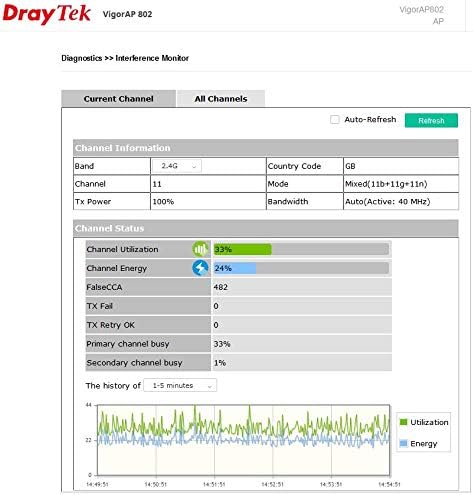Click the blue Energy legend square
The height and width of the screenshot is (495, 473).
tap(403, 443)
